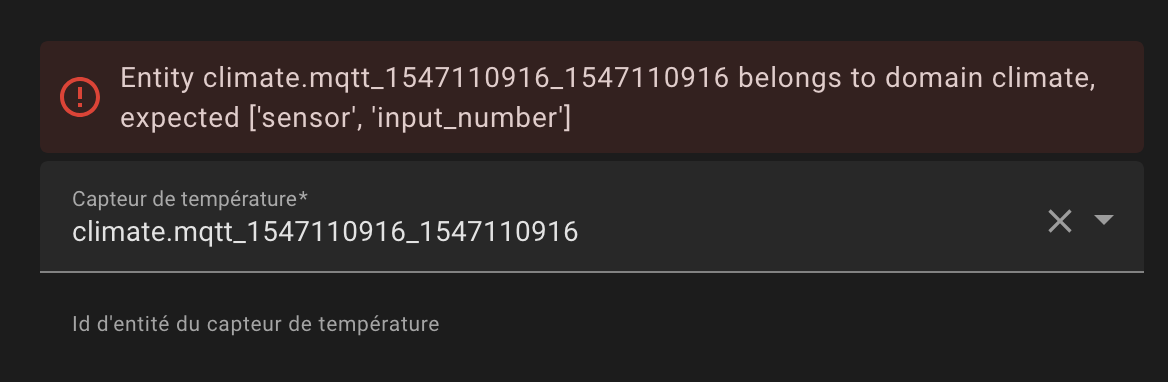Click the required asterisk in the field label
1168x382 pixels.
click(x=303, y=197)
